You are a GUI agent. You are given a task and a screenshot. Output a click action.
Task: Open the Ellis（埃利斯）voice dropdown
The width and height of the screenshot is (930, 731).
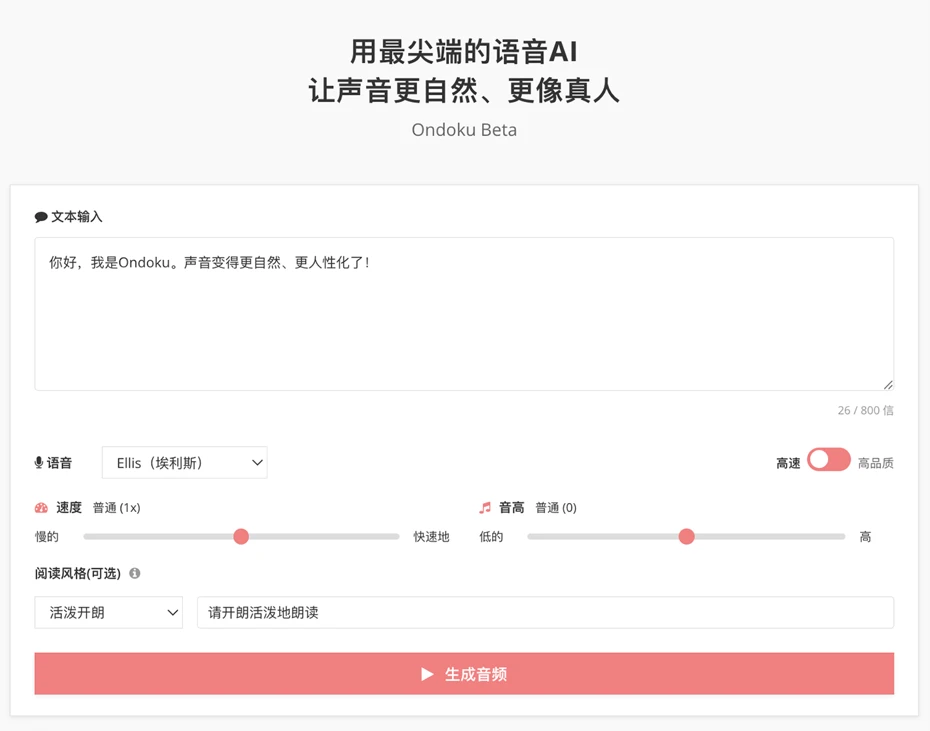(x=184, y=463)
